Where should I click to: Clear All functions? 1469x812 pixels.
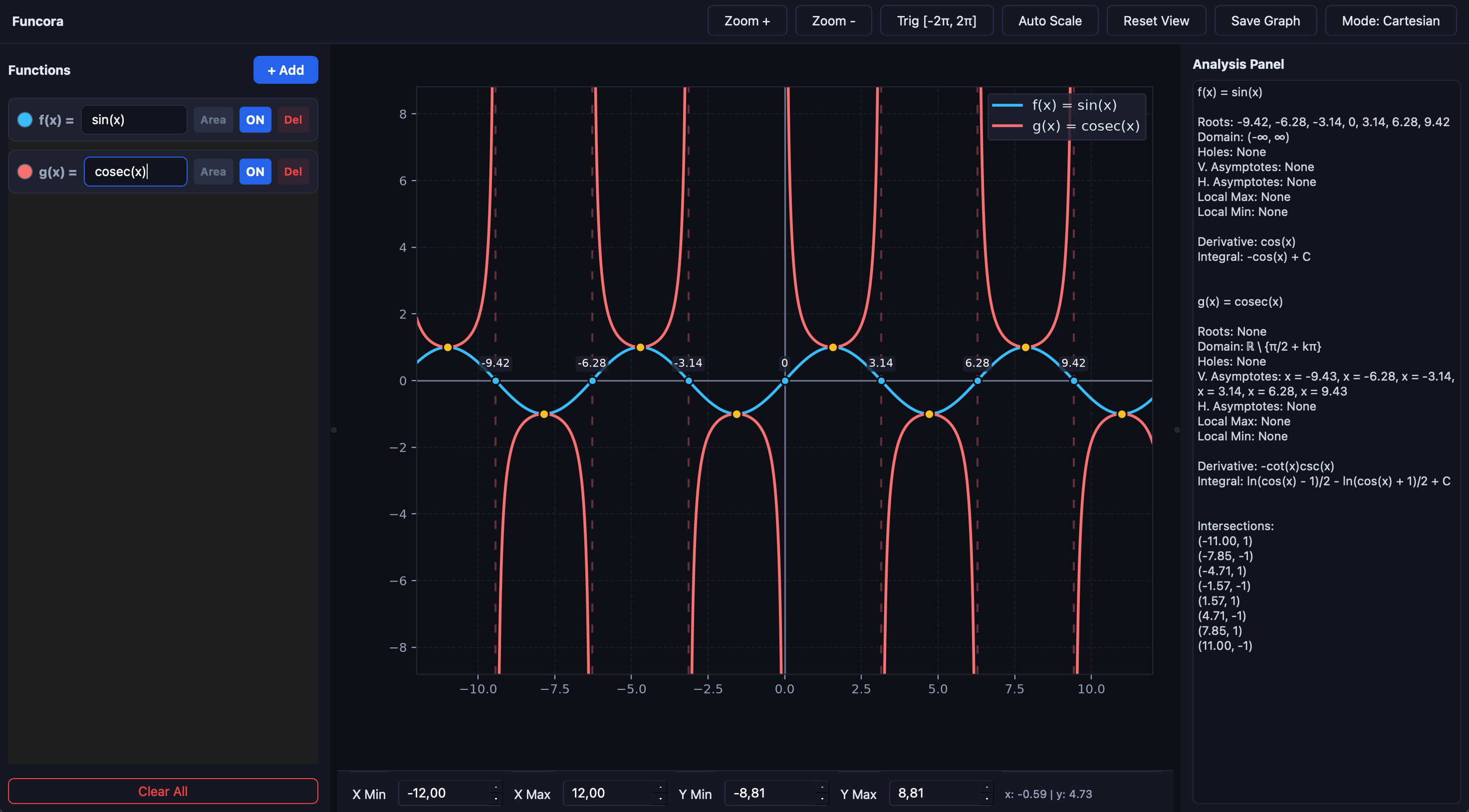coord(163,792)
